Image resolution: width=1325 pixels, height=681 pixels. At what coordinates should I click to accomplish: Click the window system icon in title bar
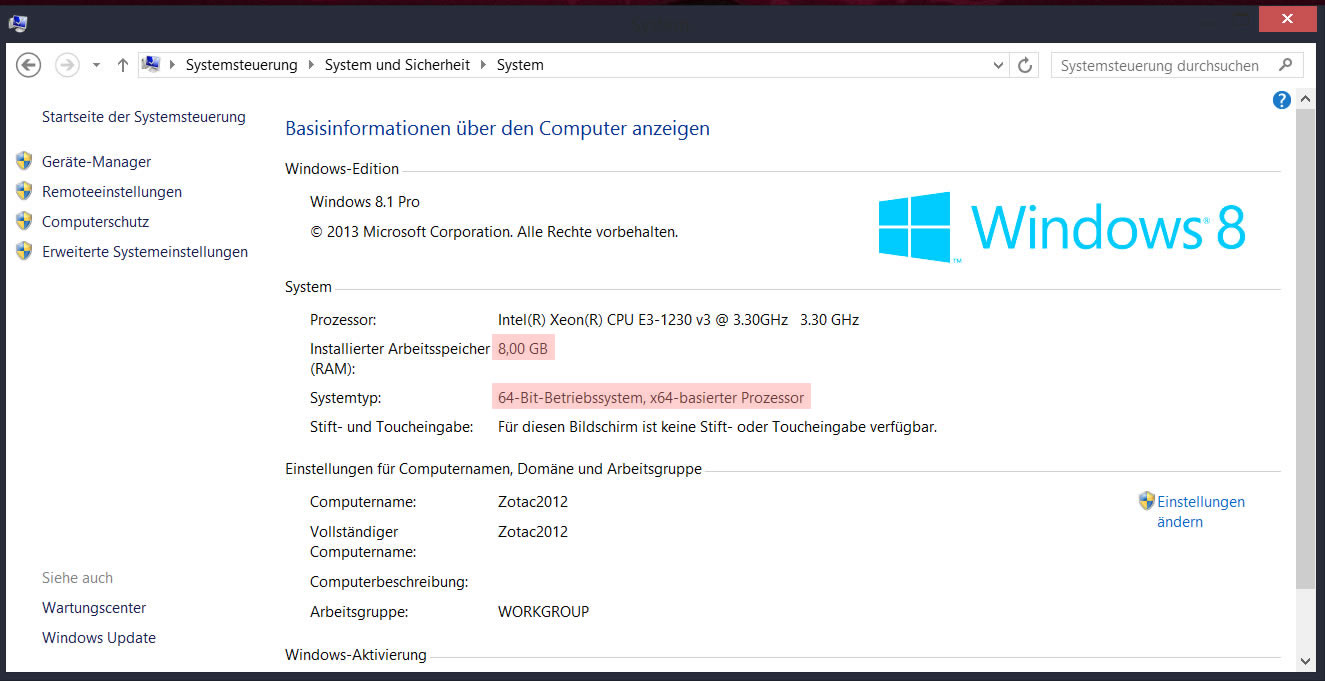[18, 23]
